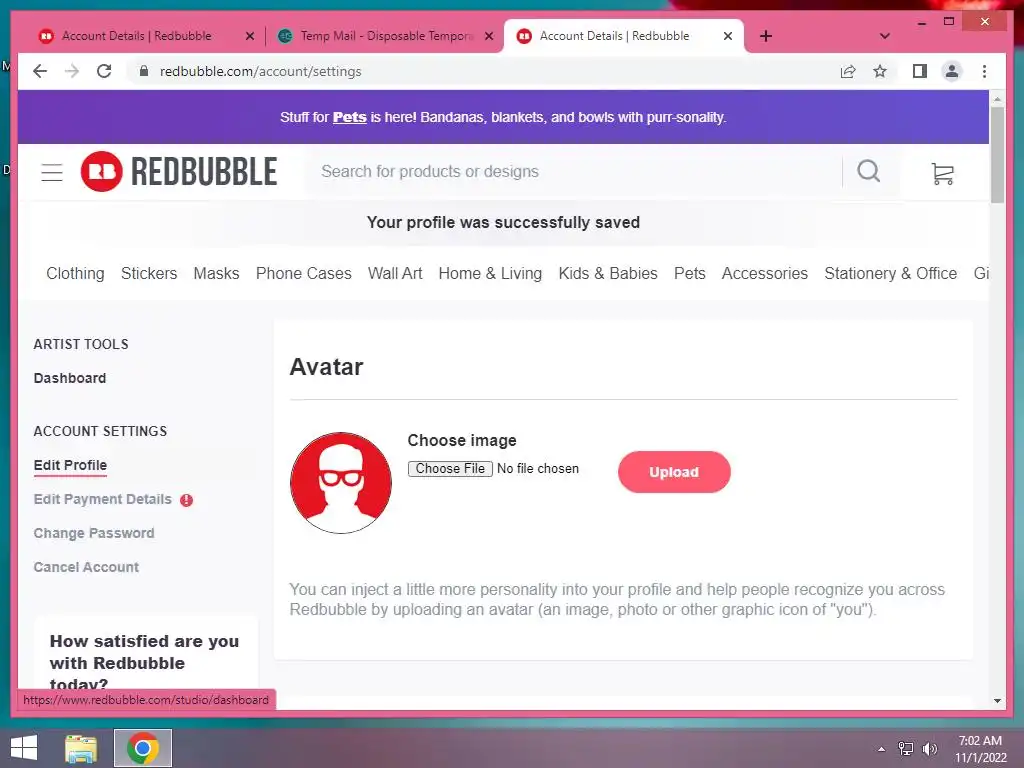The width and height of the screenshot is (1024, 768).
Task: Open Change Password settings
Action: pyautogui.click(x=94, y=534)
